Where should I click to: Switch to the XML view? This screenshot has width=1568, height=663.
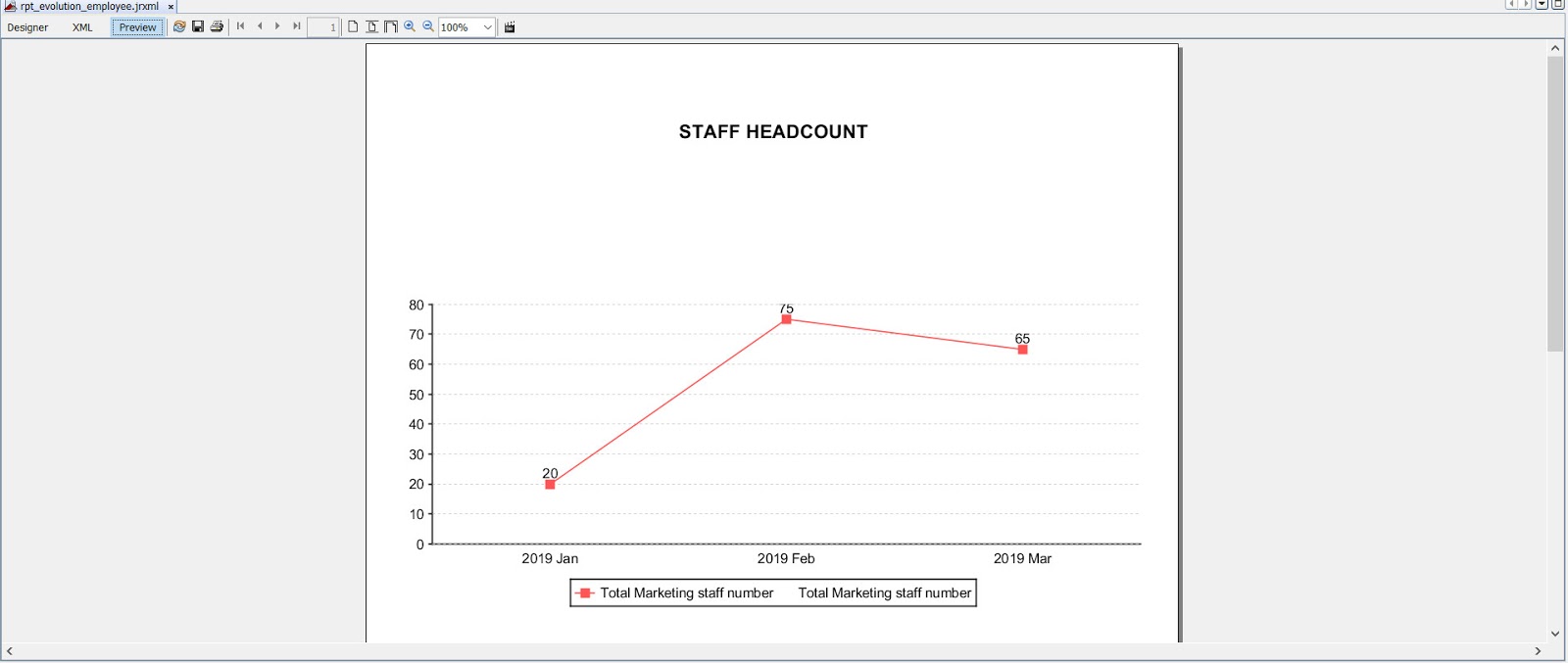82,27
